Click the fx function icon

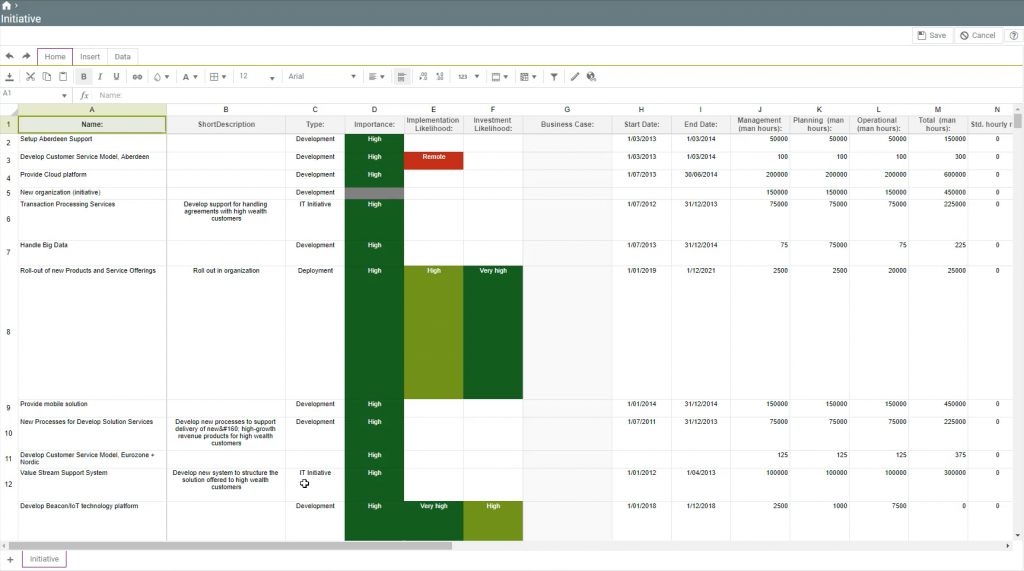coord(84,95)
